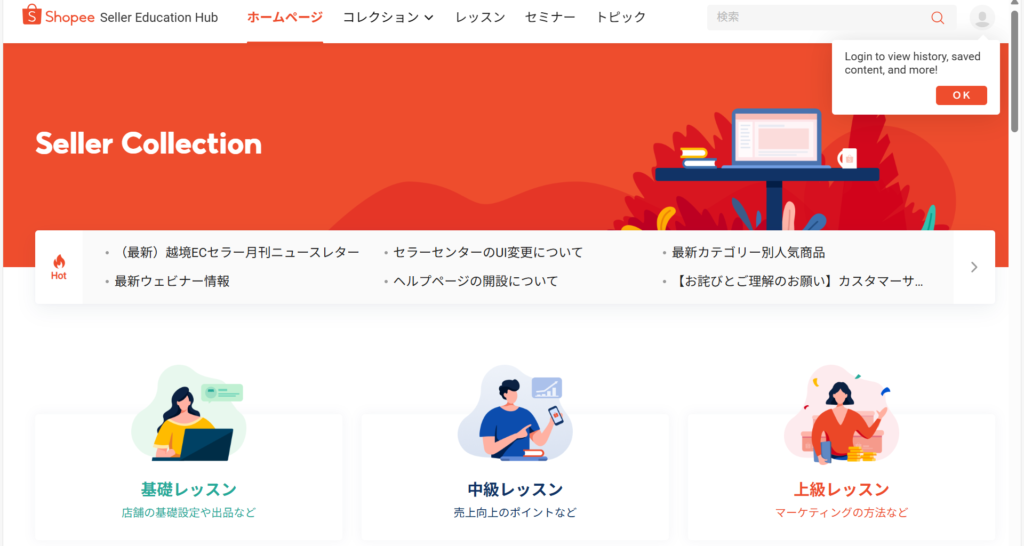Click the Shopee logo icon
This screenshot has width=1024, height=546.
(31, 15)
